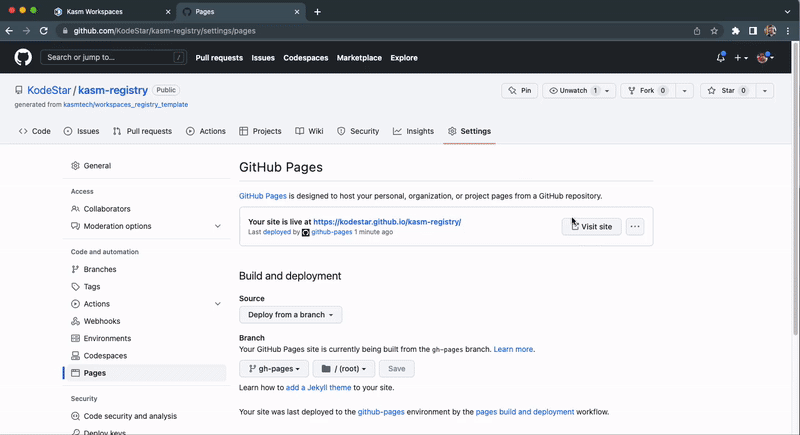Click the Save button for branch
The height and width of the screenshot is (435, 800).
(396, 369)
